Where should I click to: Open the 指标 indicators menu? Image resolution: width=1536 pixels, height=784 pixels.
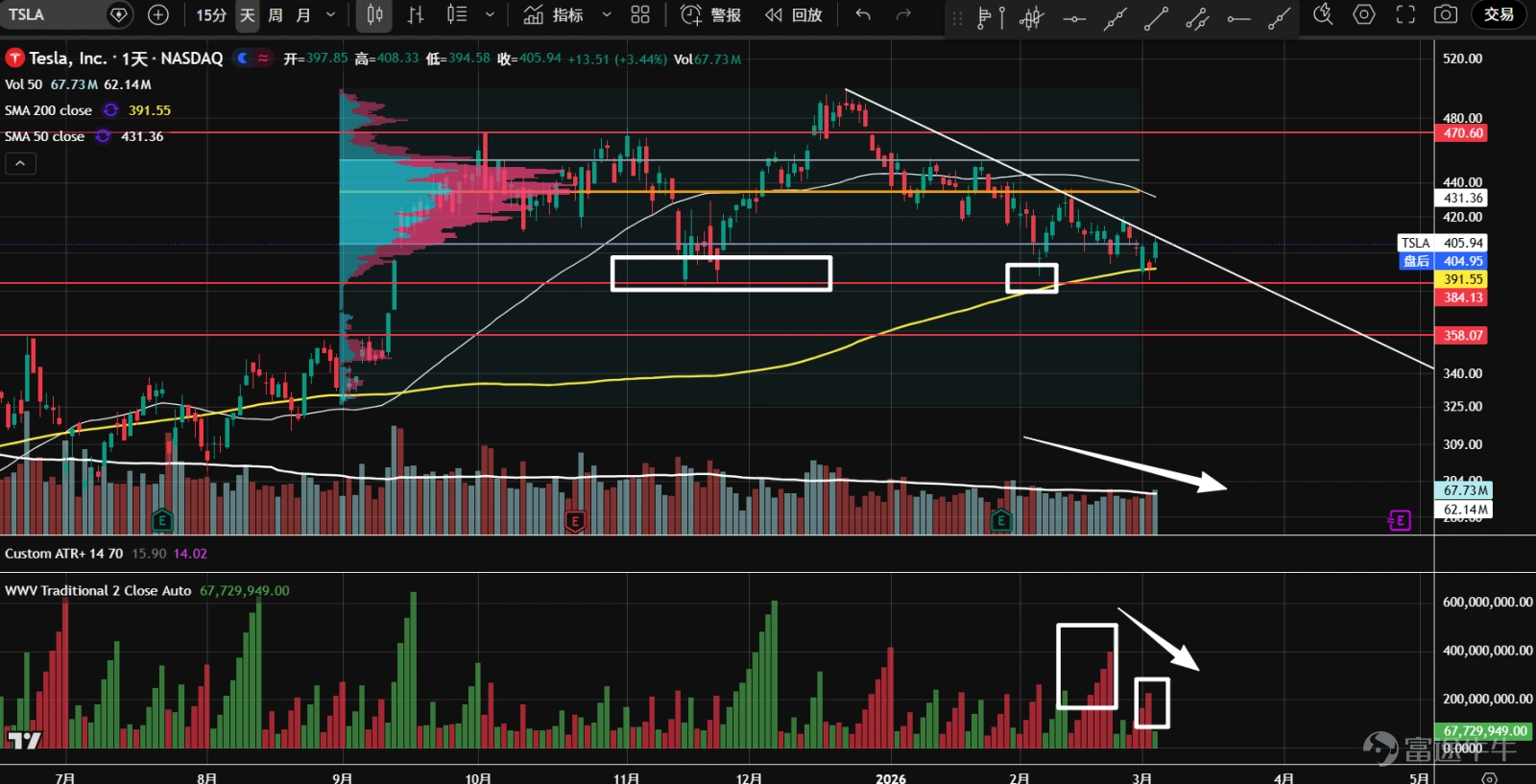(x=554, y=15)
